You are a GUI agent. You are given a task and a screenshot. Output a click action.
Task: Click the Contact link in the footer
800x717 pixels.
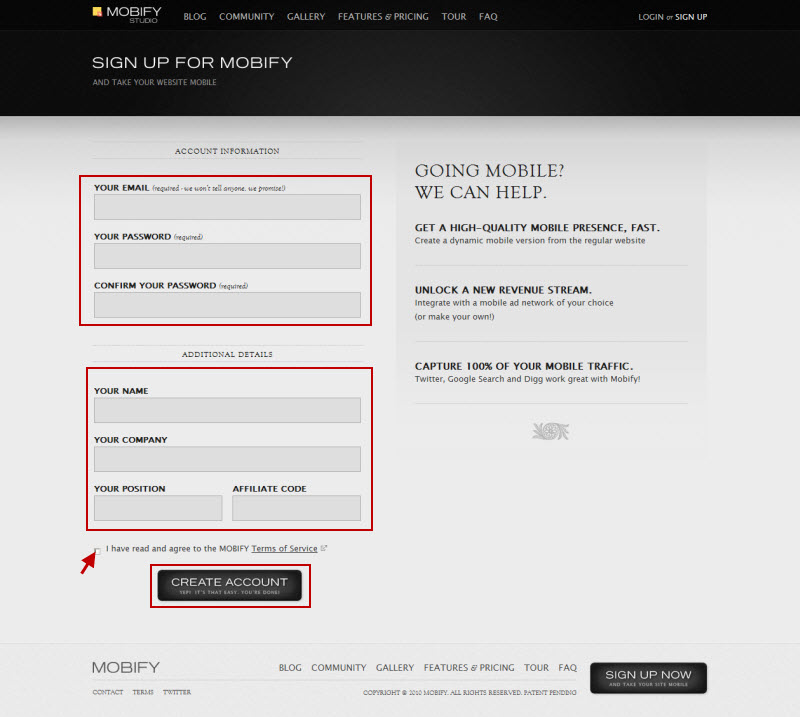[x=108, y=692]
